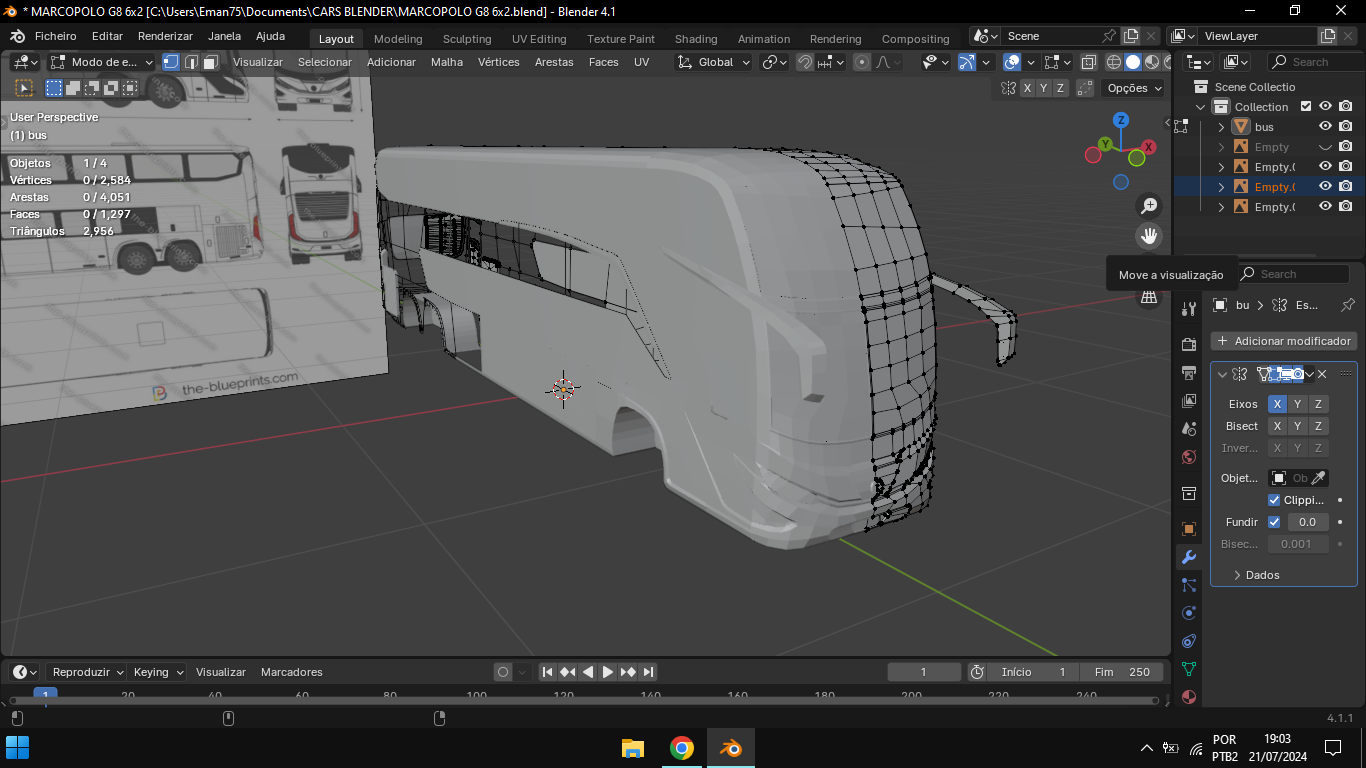Open the Marcadores timeline menu
This screenshot has height=768, width=1366.
pos(292,672)
